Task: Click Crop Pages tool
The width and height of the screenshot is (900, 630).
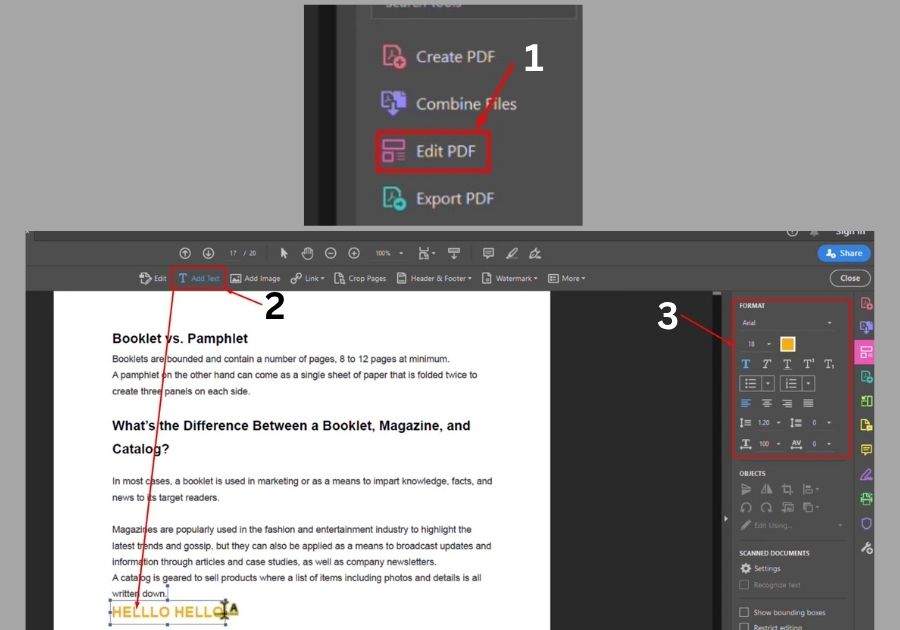Action: [x=360, y=278]
